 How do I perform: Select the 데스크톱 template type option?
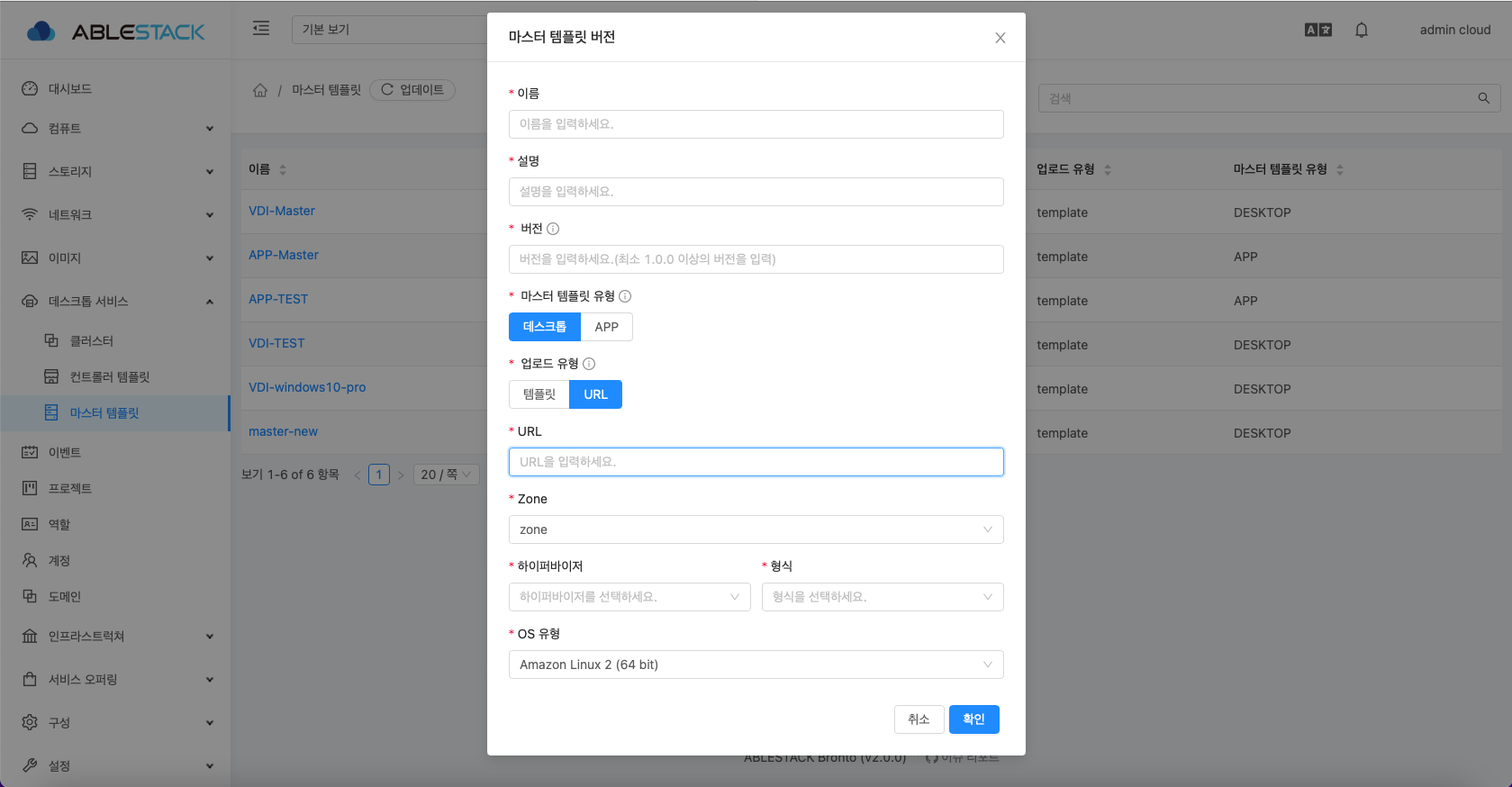click(544, 327)
